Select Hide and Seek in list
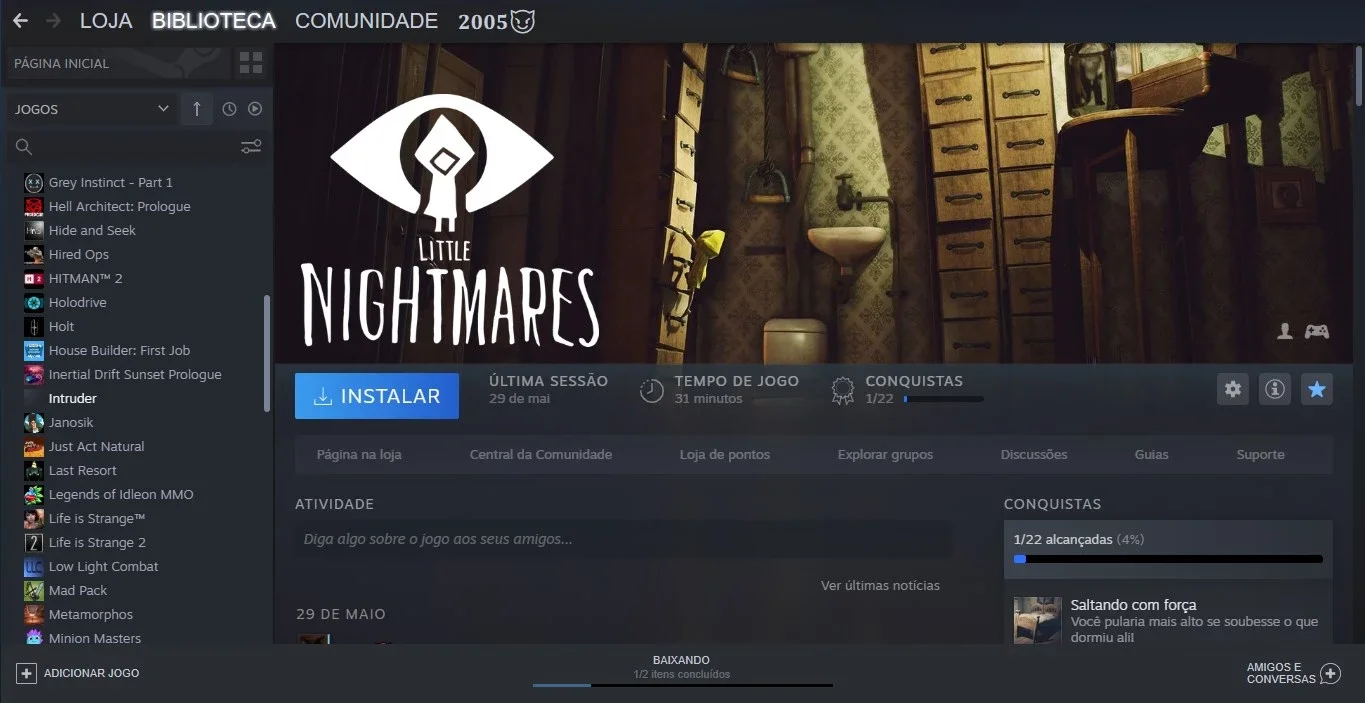This screenshot has height=703, width=1365. pos(92,230)
